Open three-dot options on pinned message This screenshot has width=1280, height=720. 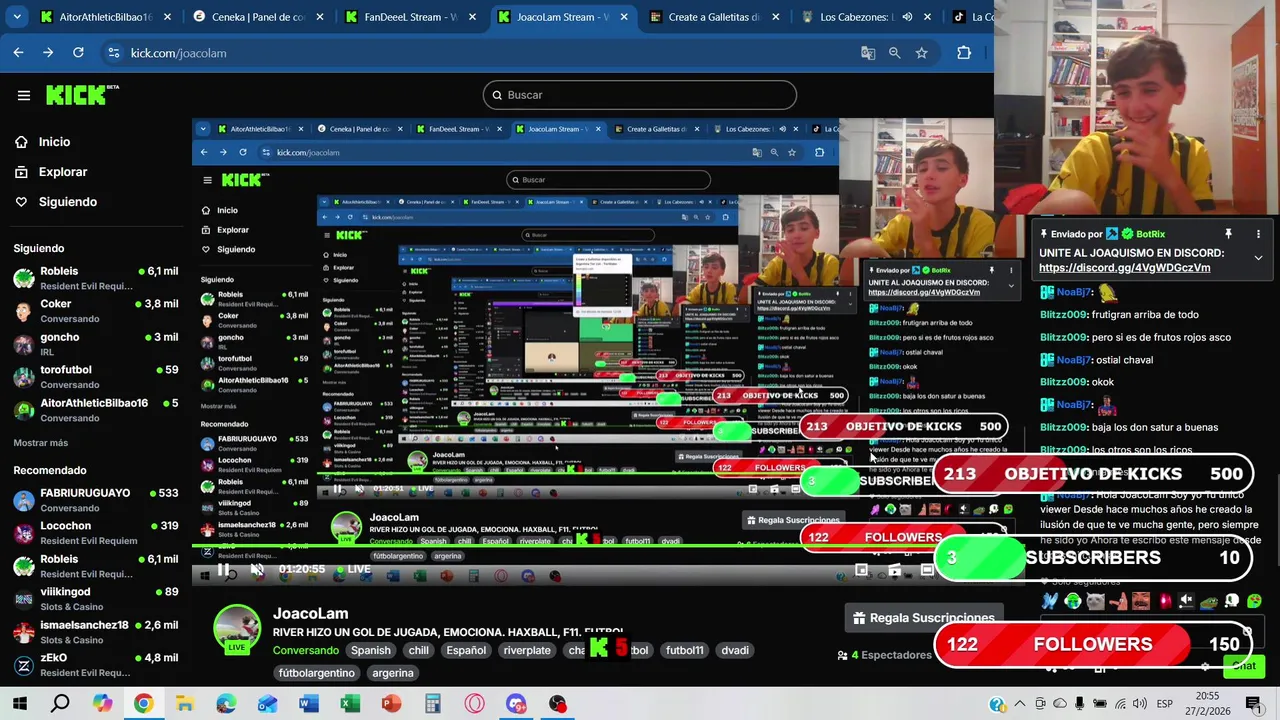[x=1258, y=234]
